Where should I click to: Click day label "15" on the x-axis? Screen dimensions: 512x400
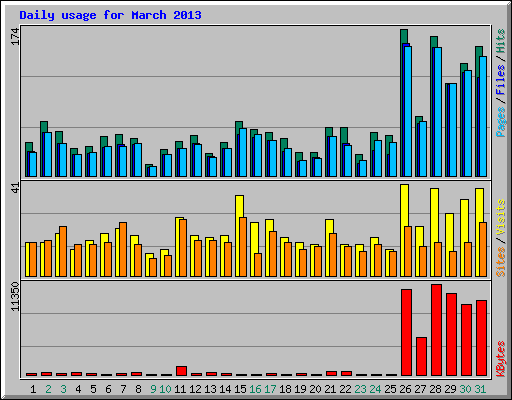(x=240, y=389)
